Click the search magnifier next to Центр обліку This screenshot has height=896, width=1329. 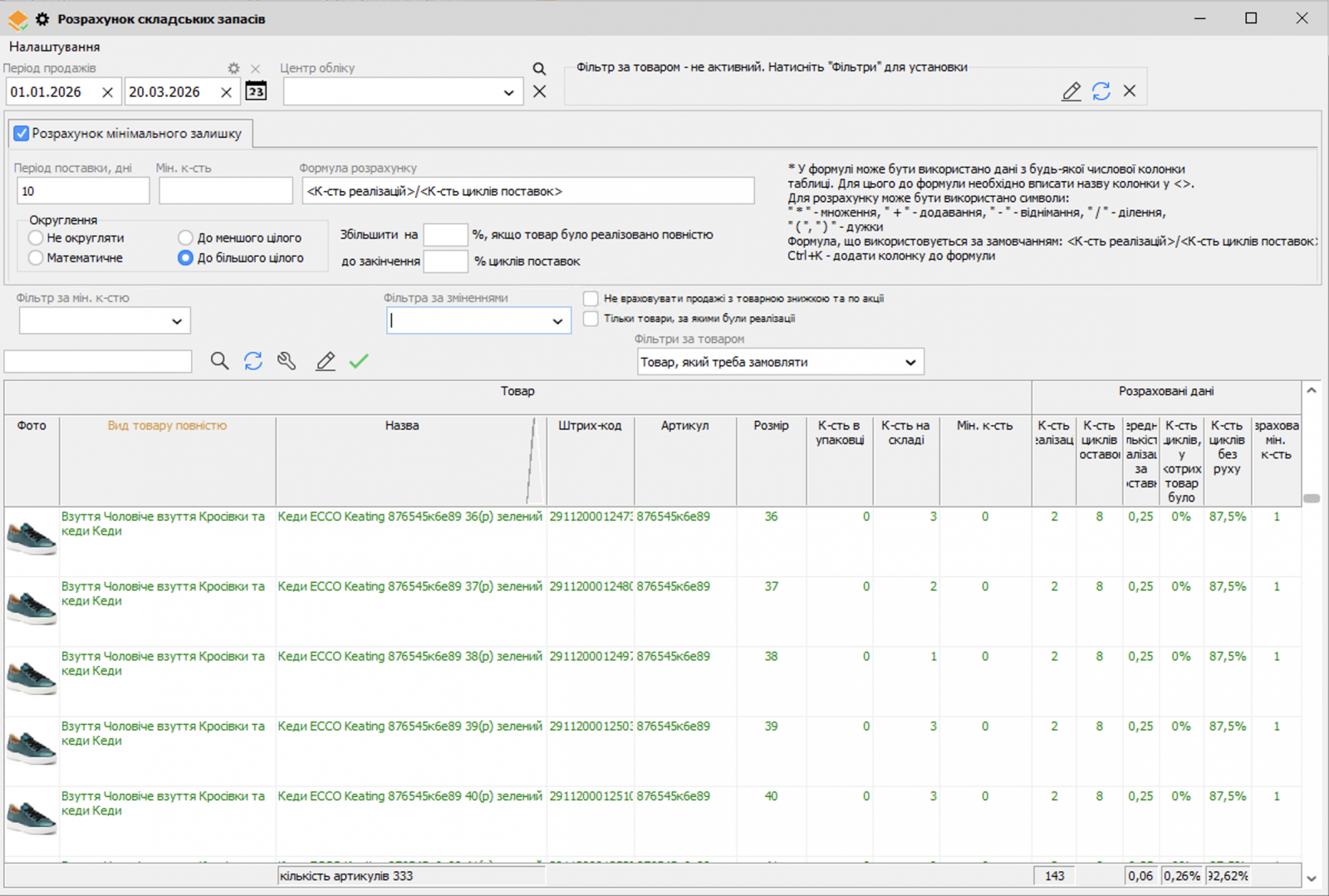point(539,69)
